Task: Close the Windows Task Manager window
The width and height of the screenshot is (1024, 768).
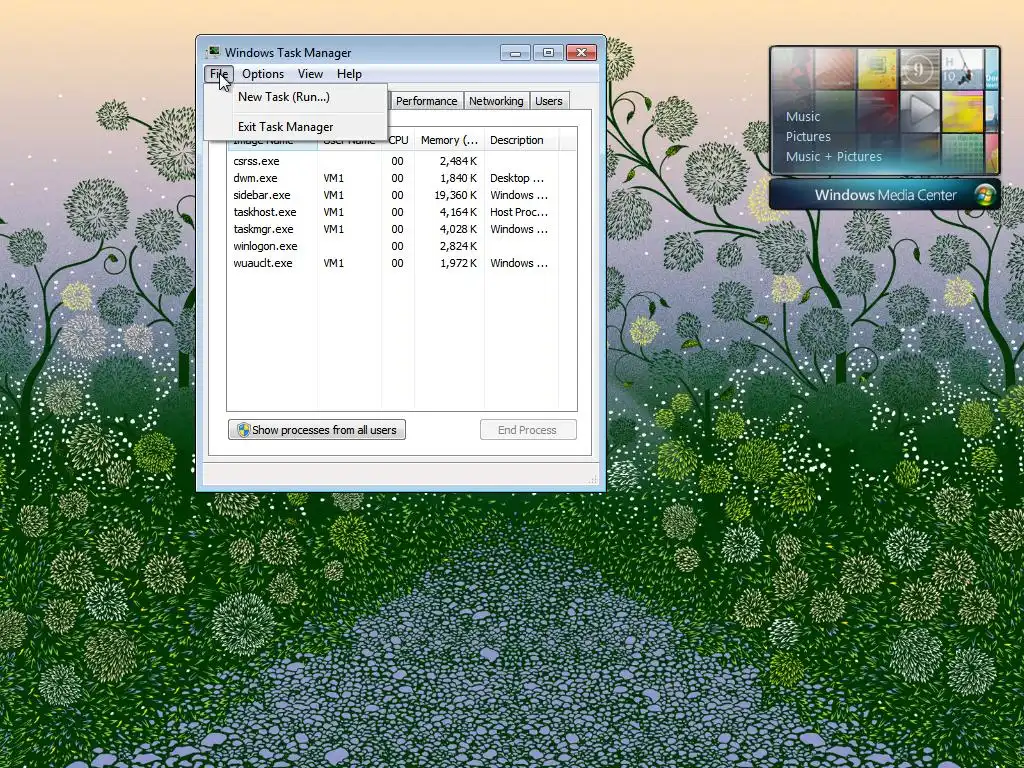Action: click(581, 53)
